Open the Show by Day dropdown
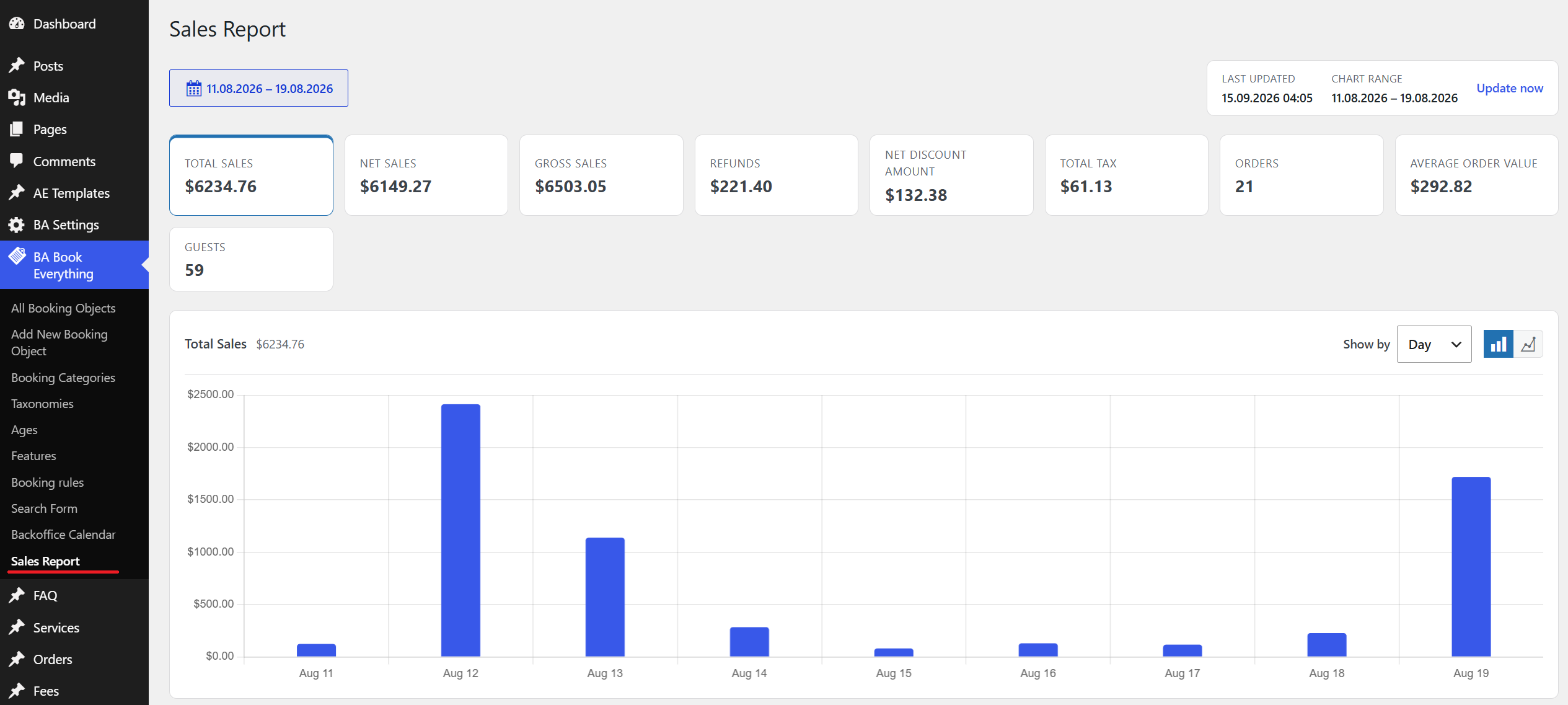 click(1434, 344)
